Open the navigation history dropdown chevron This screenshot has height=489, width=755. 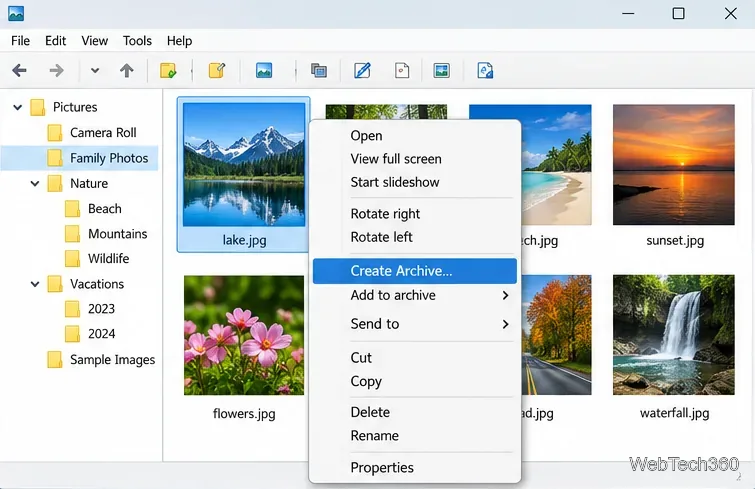coord(95,71)
